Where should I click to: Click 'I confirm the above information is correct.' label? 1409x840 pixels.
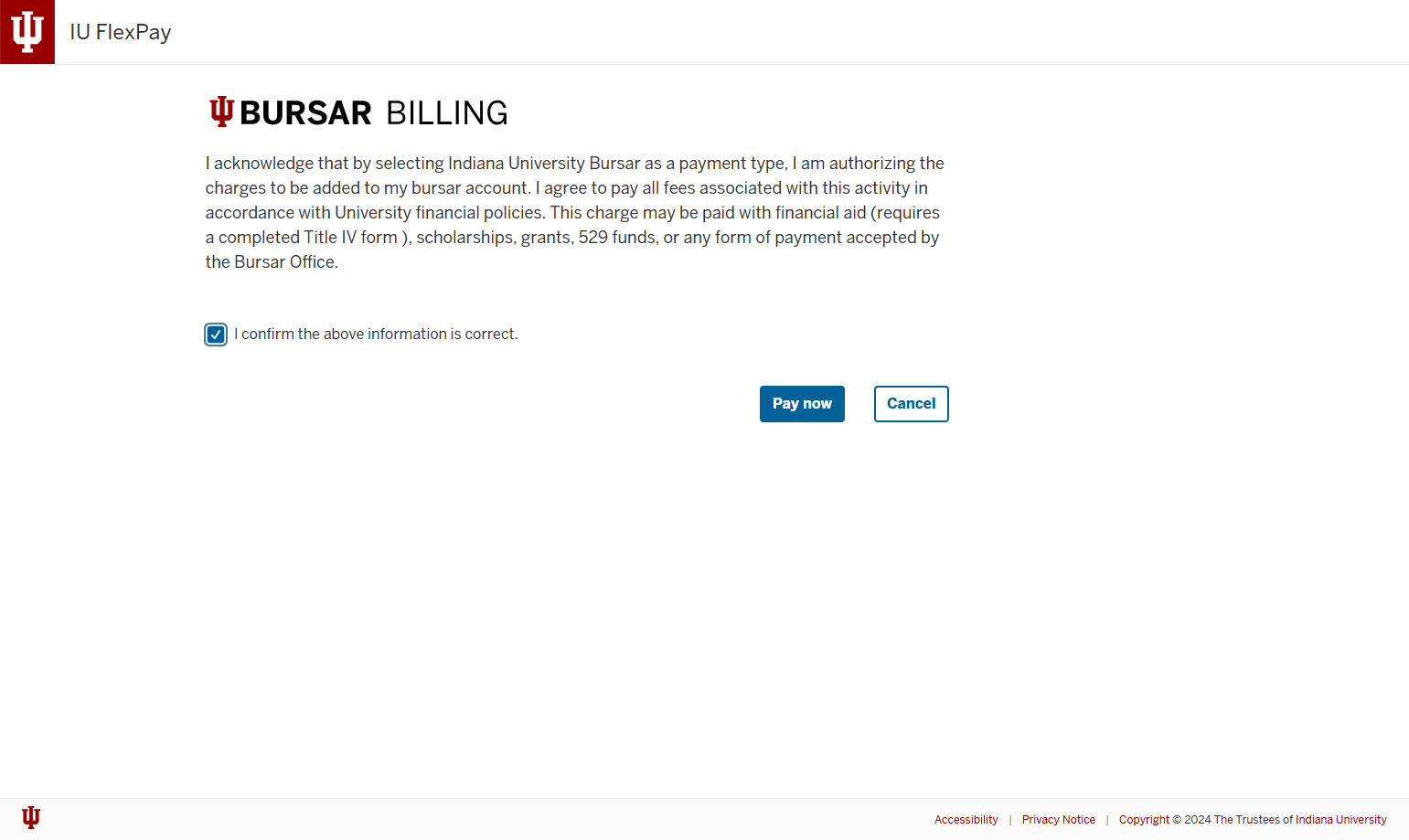376,335
